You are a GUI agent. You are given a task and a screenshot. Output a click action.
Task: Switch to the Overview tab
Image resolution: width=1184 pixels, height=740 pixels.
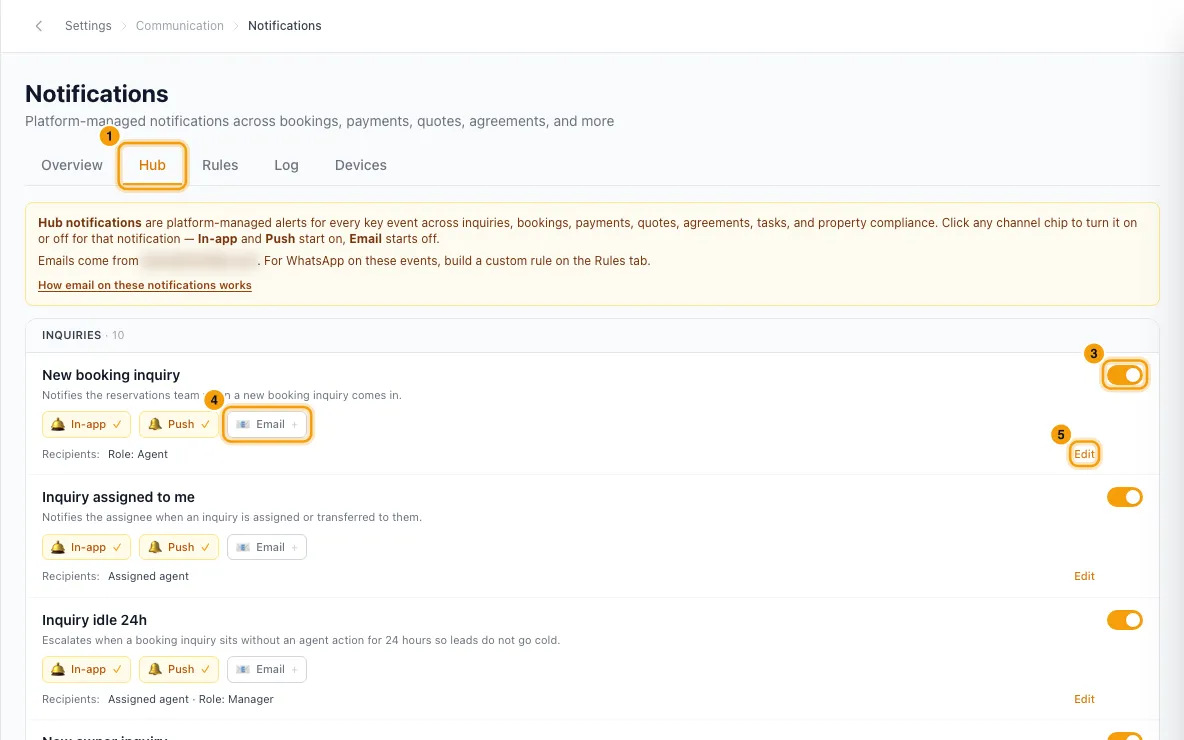click(x=72, y=165)
